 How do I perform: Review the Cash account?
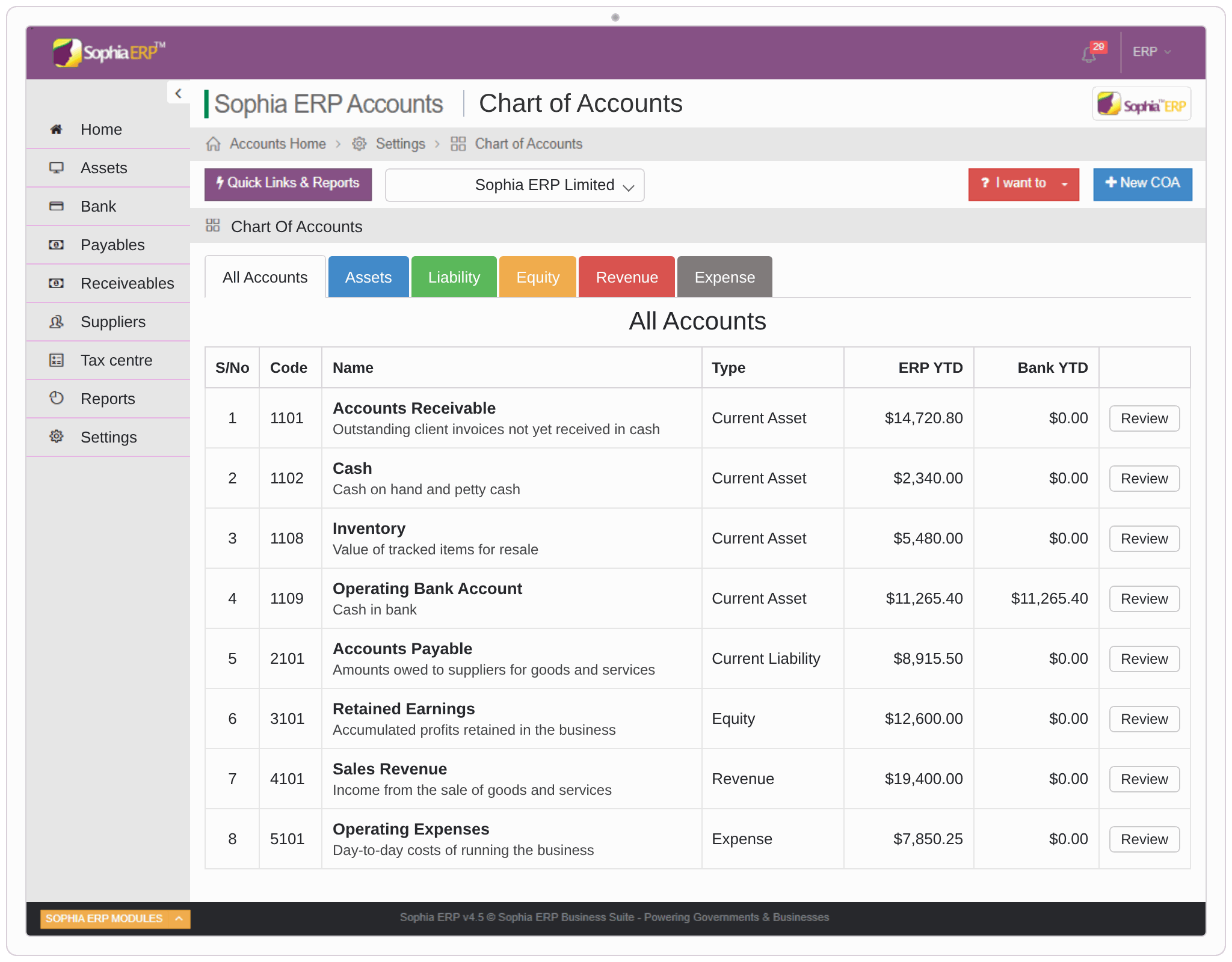(1144, 479)
